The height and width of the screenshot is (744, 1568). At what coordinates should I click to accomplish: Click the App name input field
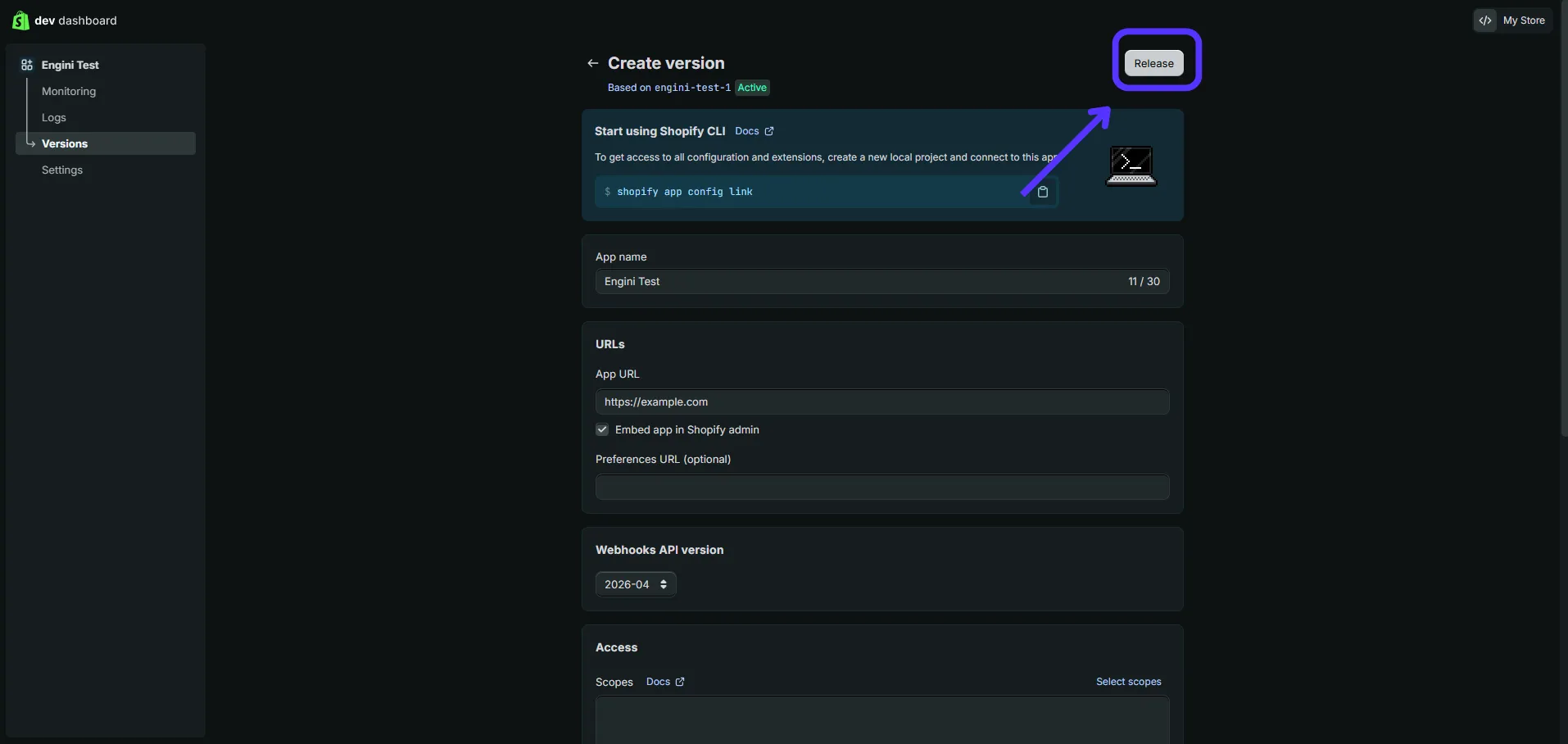point(882,281)
